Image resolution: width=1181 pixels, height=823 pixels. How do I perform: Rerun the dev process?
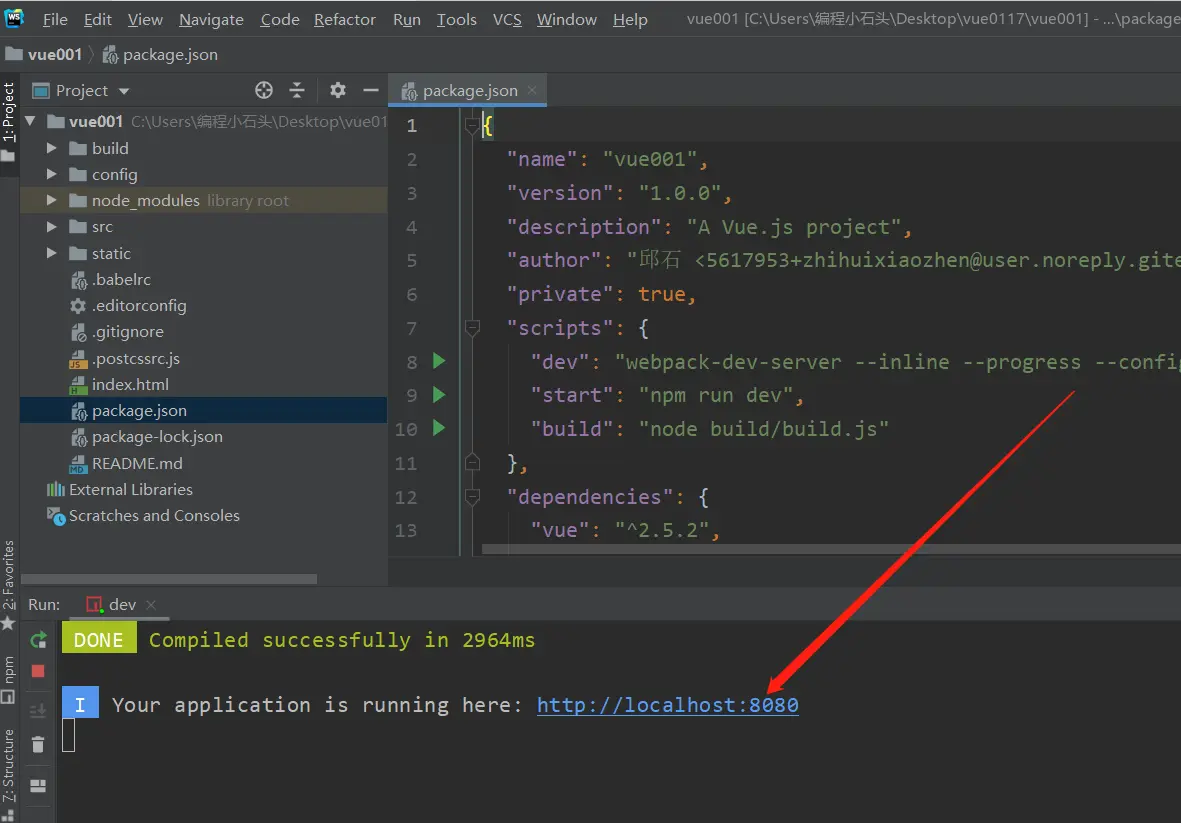38,640
